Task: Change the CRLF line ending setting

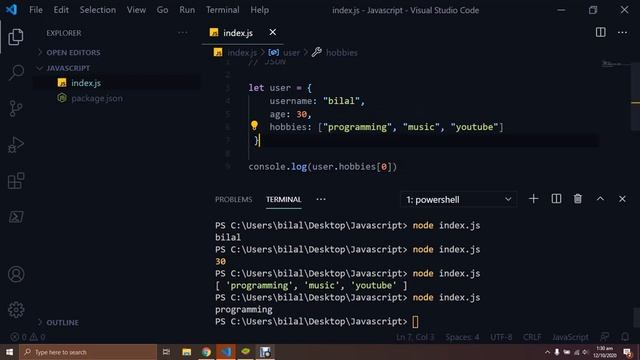Action: point(532,337)
